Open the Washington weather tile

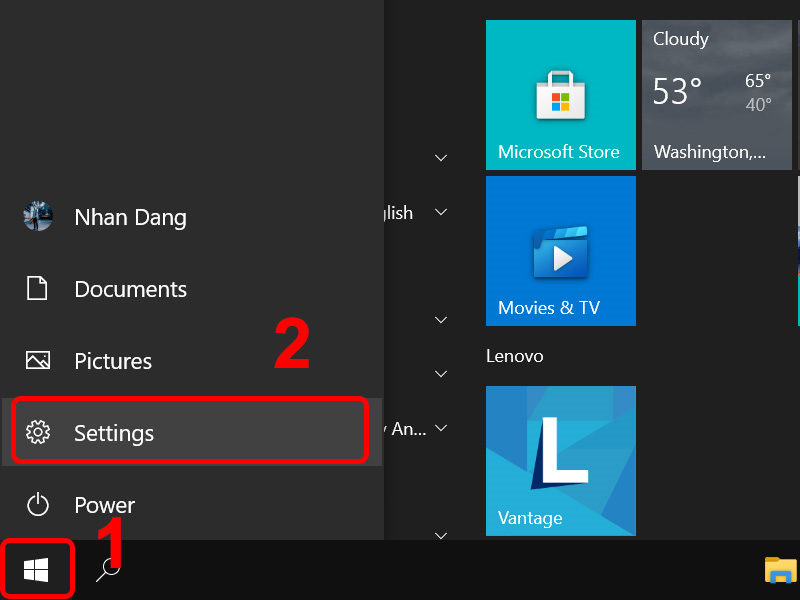(716, 94)
